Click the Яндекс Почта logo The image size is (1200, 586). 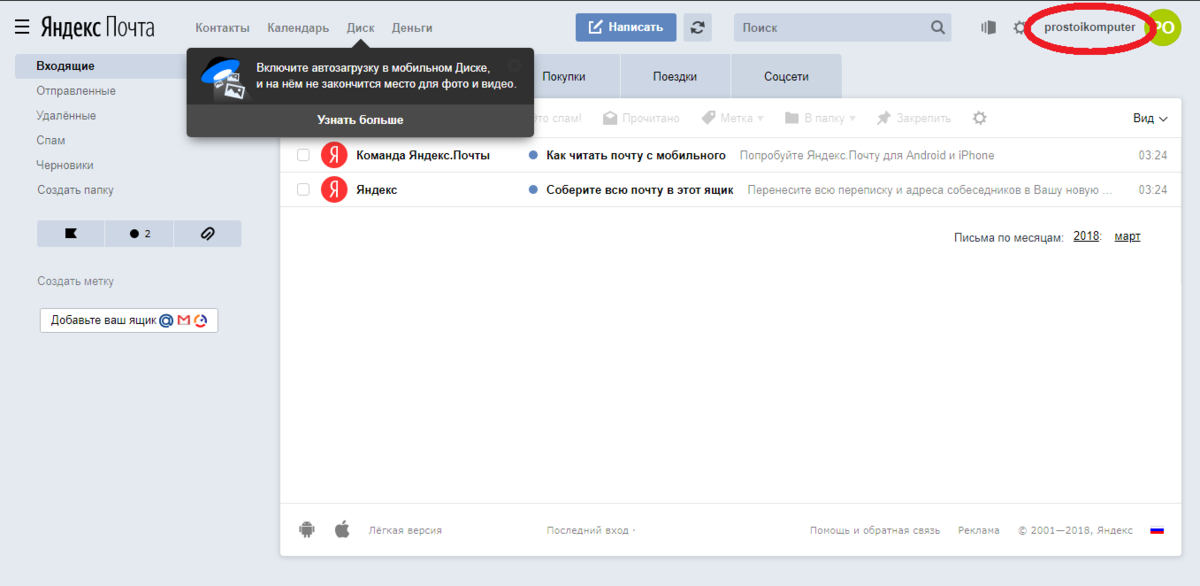97,27
